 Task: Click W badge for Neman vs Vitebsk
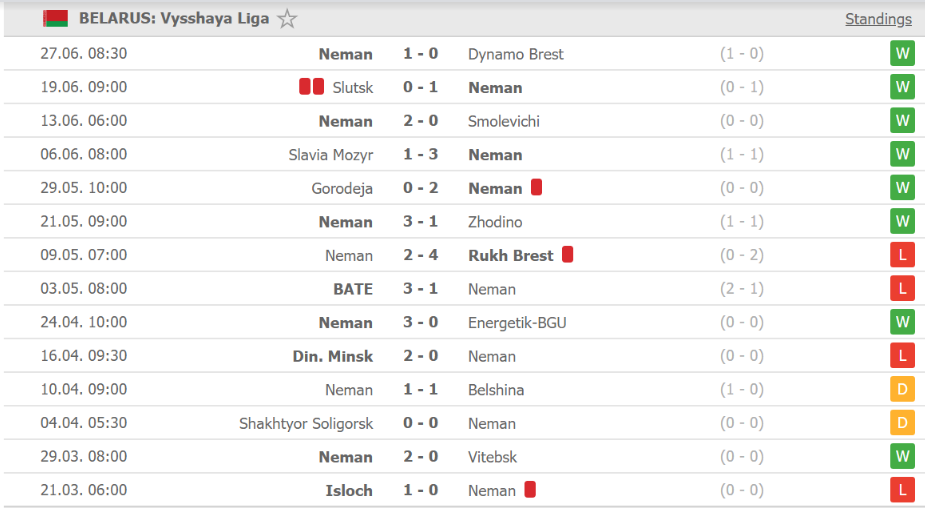902,457
